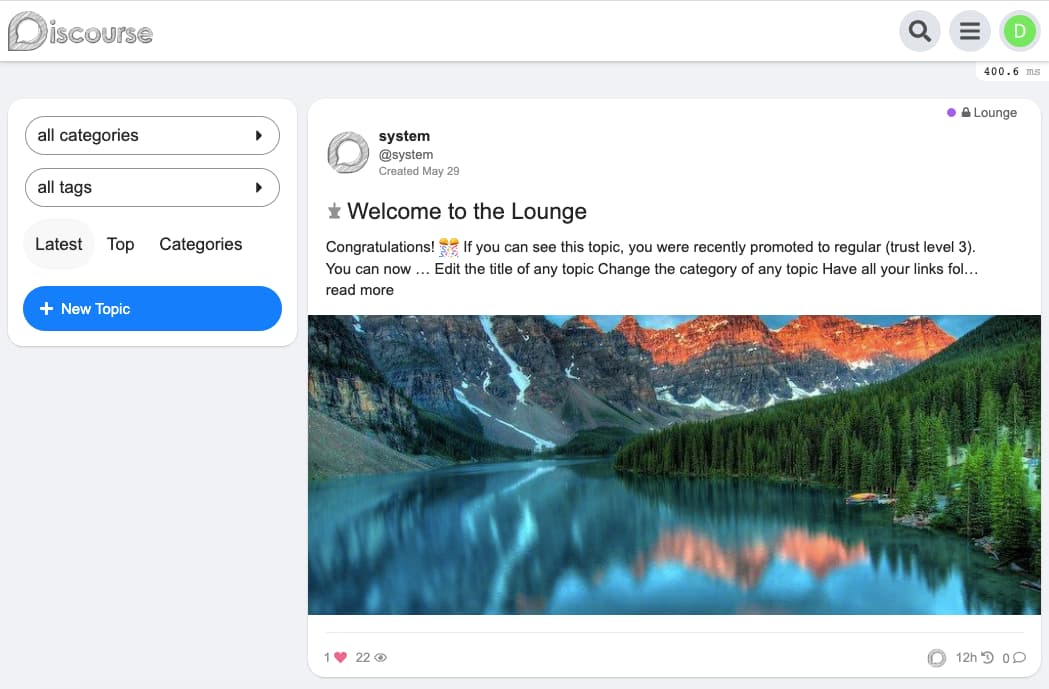
Task: Click the last poster avatar near 12h
Action: click(936, 657)
